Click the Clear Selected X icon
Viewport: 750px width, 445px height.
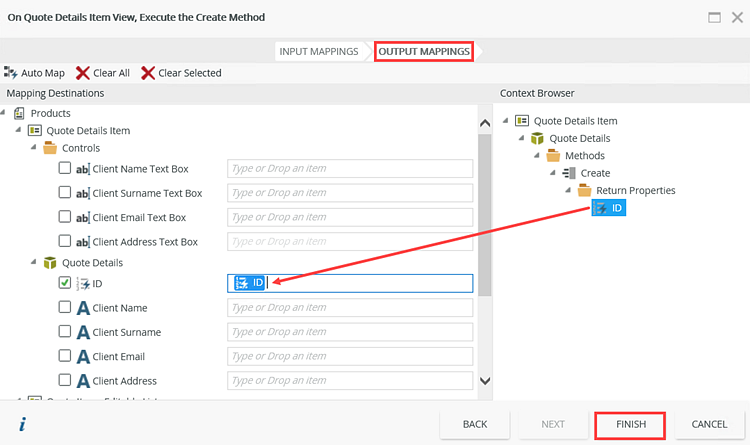[x=148, y=73]
